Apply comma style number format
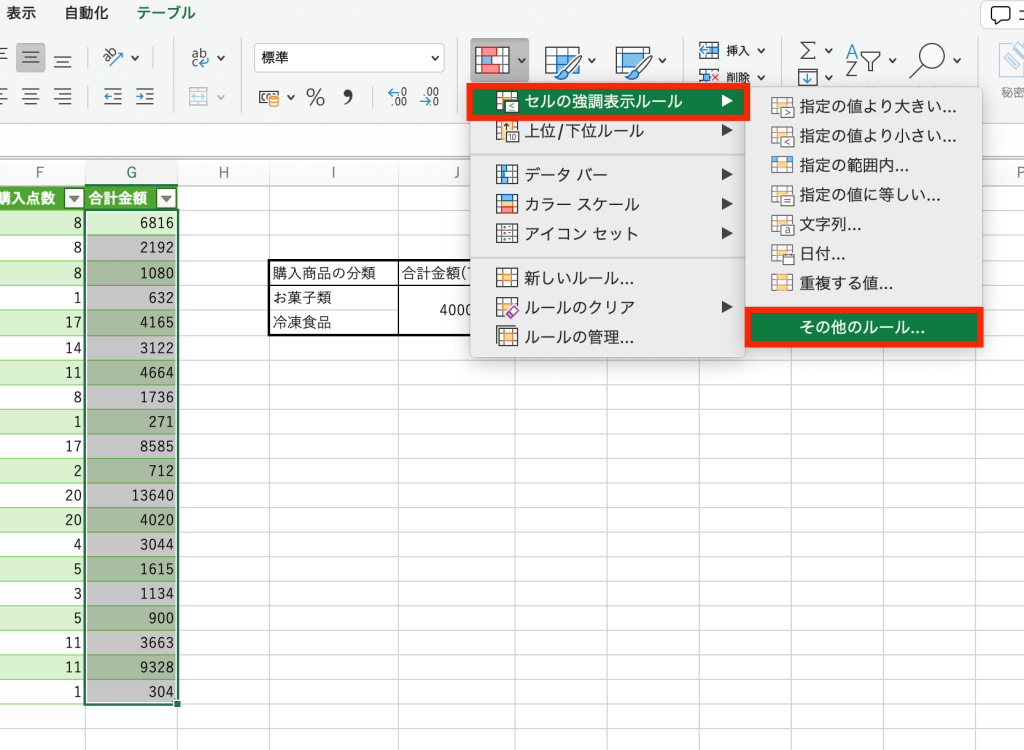This screenshot has width=1024, height=750. pyautogui.click(x=348, y=97)
